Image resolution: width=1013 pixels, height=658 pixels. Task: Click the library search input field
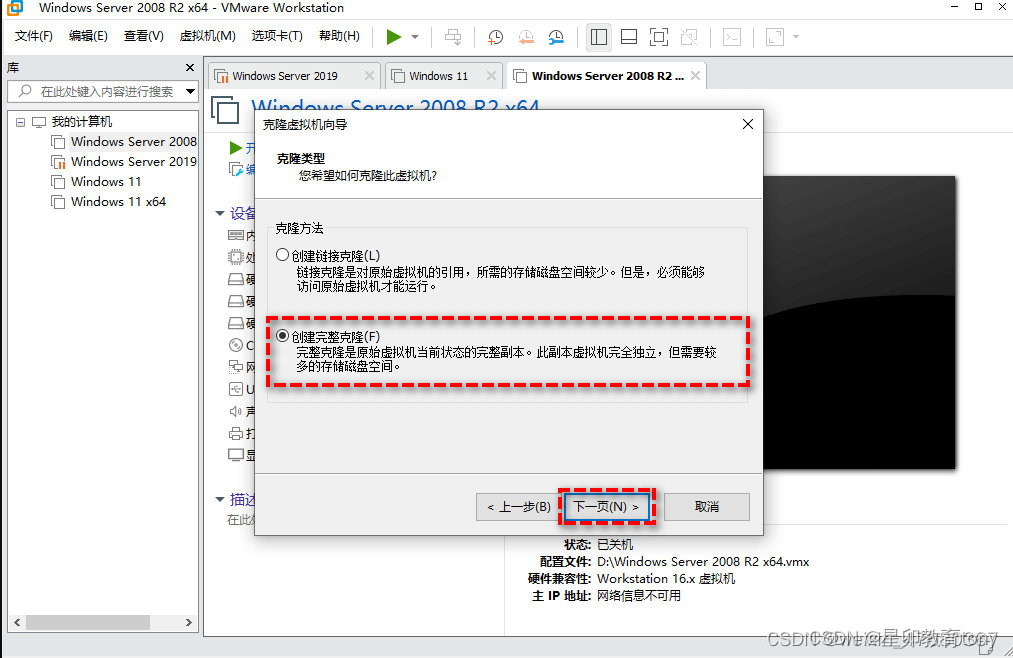point(107,92)
